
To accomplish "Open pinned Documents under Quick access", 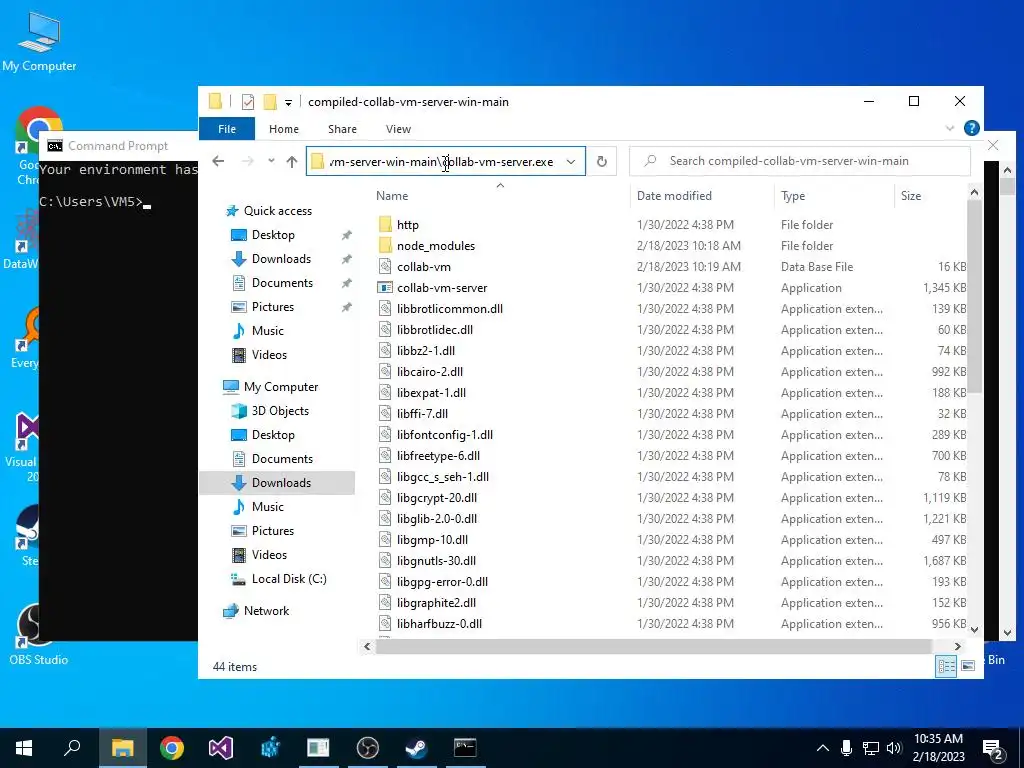I will click(282, 283).
